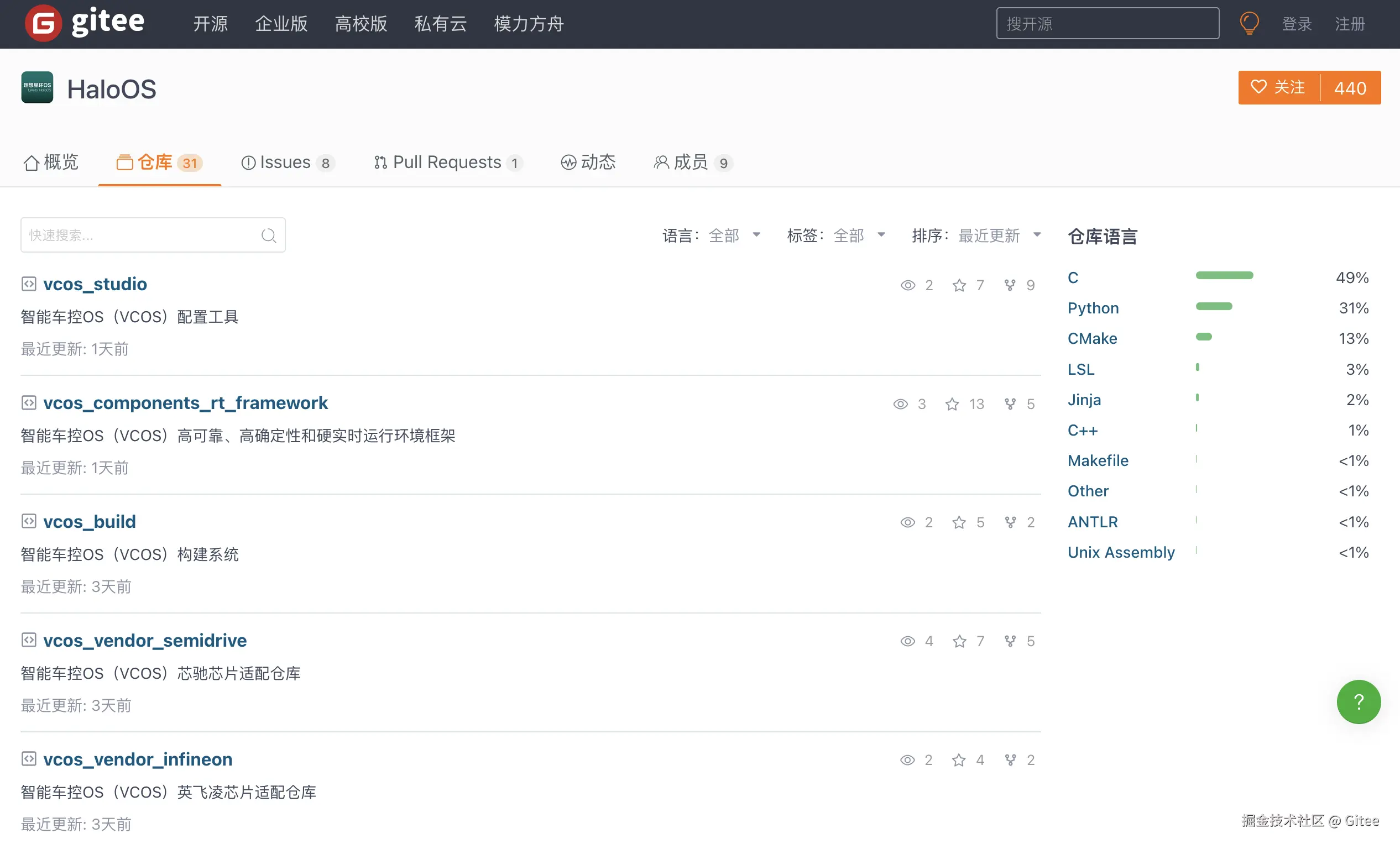Click star icon for vcos_studio
The width and height of the screenshot is (1400, 849).
tap(959, 285)
